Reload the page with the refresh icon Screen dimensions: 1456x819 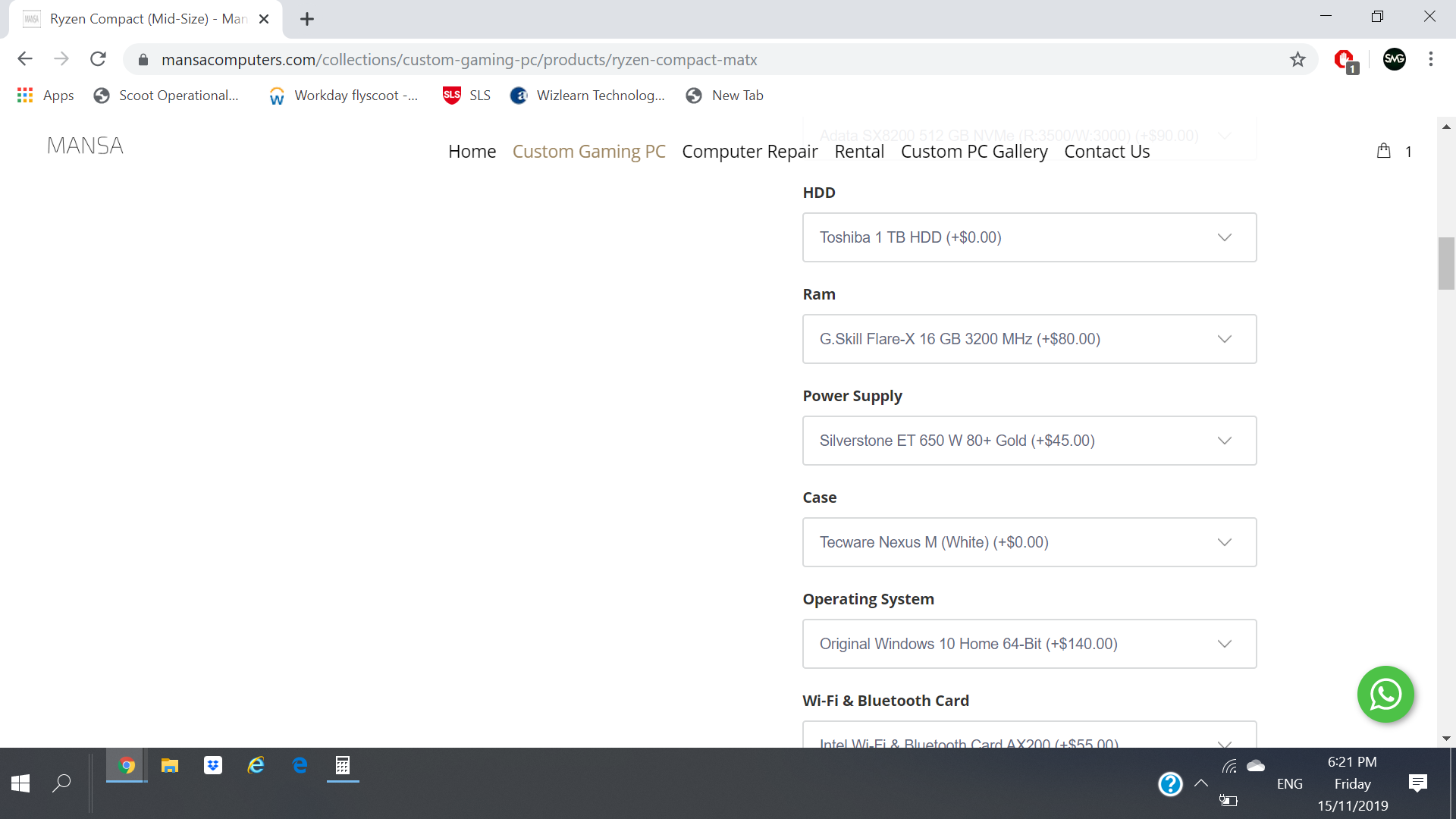(98, 59)
